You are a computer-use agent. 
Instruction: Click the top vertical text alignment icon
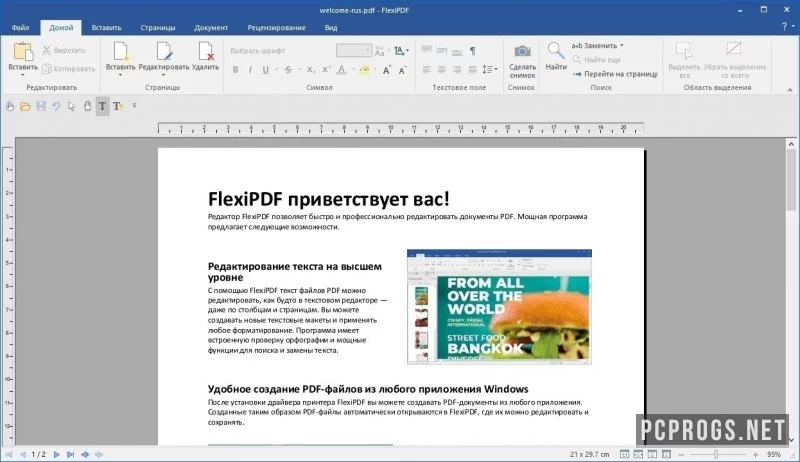tap(427, 50)
